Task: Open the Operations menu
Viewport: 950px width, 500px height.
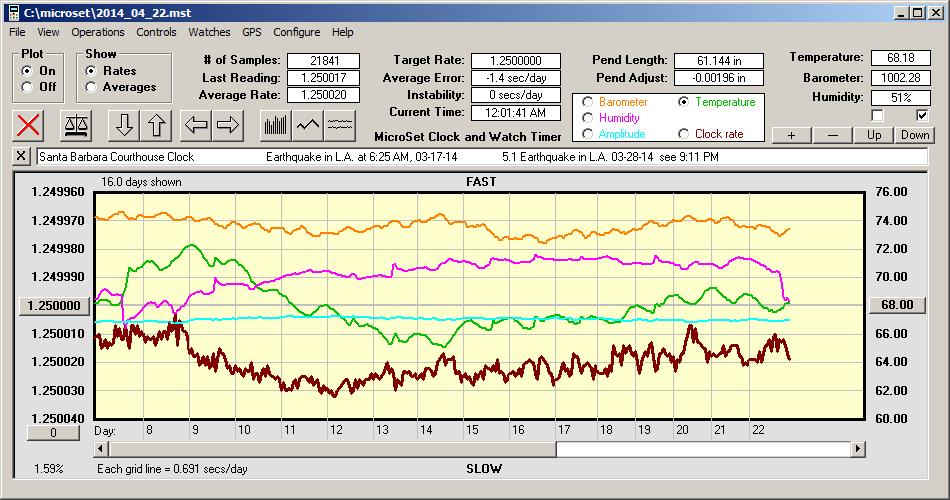Action: point(98,32)
